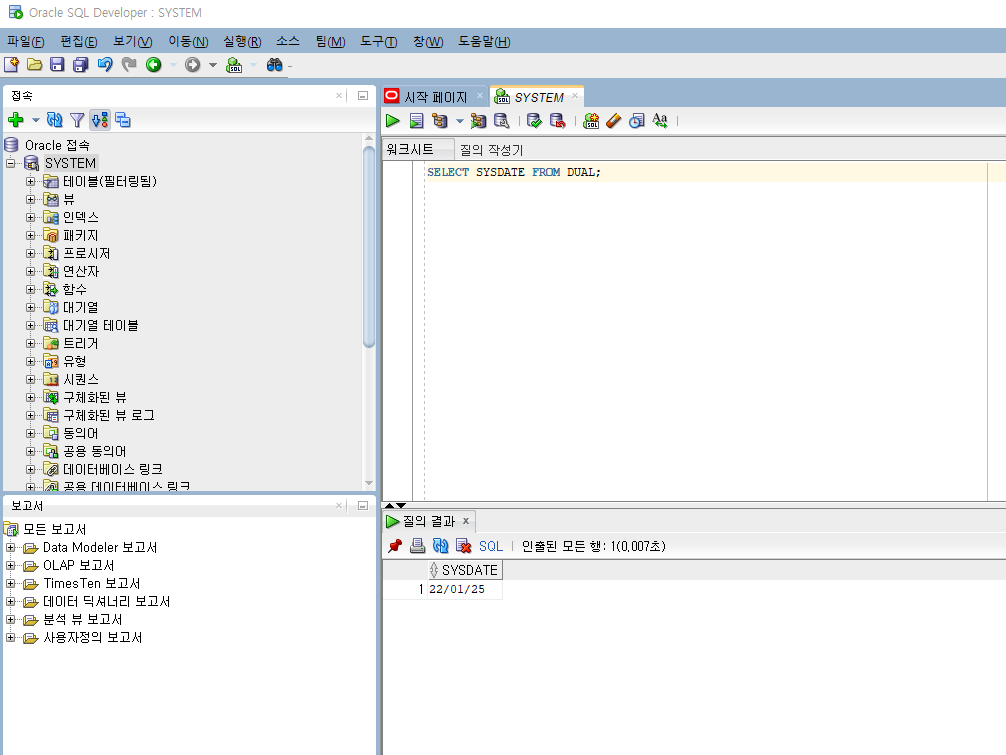
Task: Click the SQL History clock icon
Action: tap(636, 121)
